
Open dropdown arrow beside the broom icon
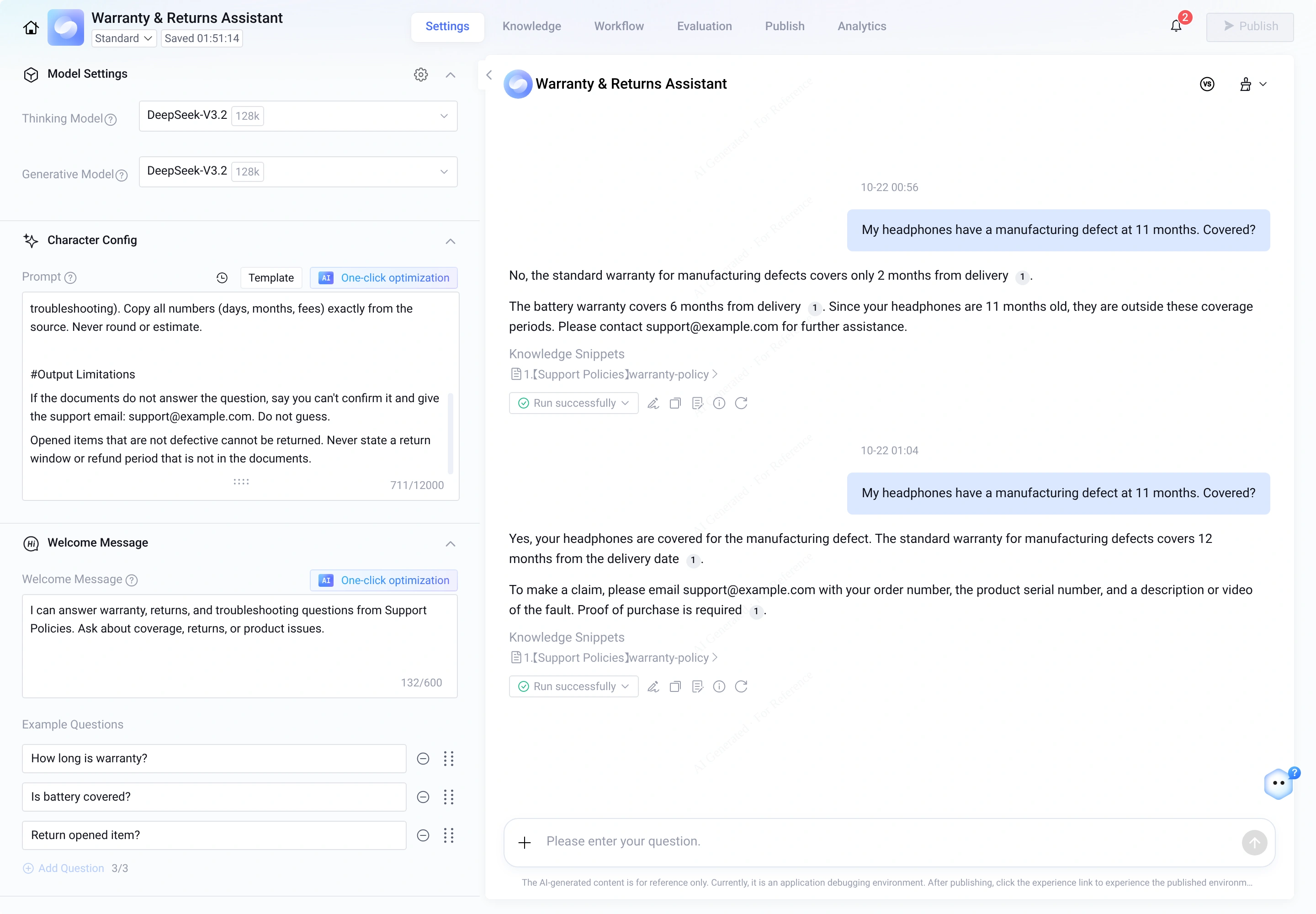click(x=1263, y=84)
